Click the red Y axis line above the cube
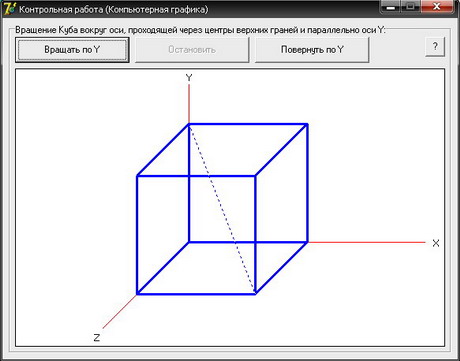 (189, 104)
